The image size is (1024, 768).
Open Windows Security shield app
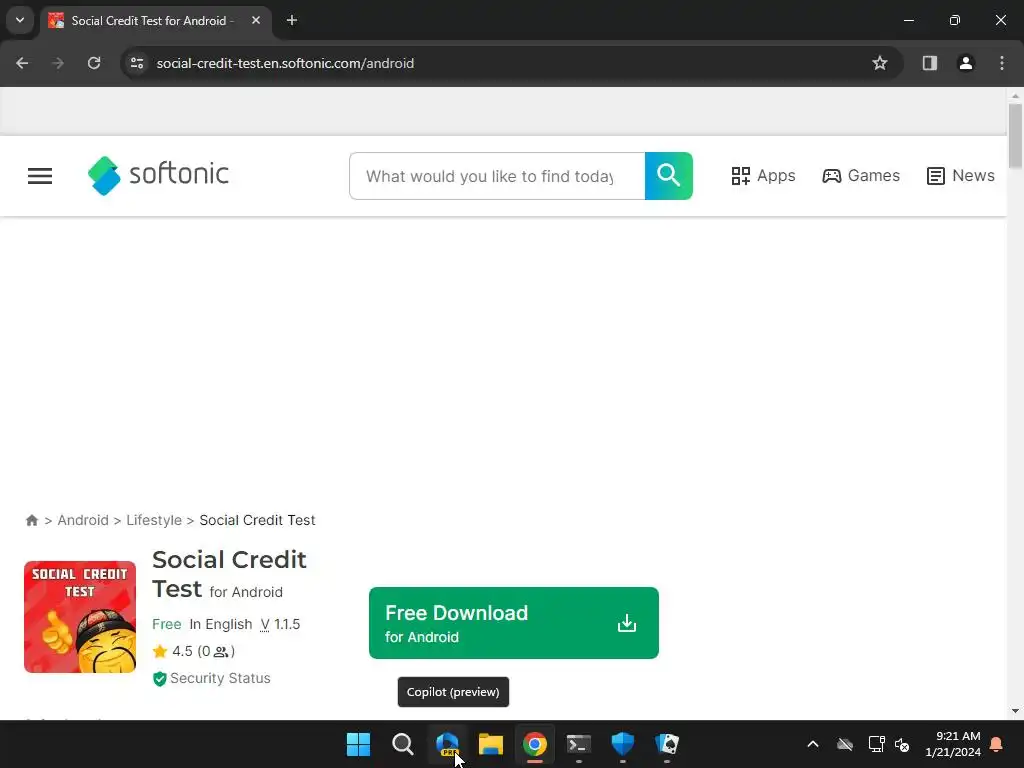point(623,744)
